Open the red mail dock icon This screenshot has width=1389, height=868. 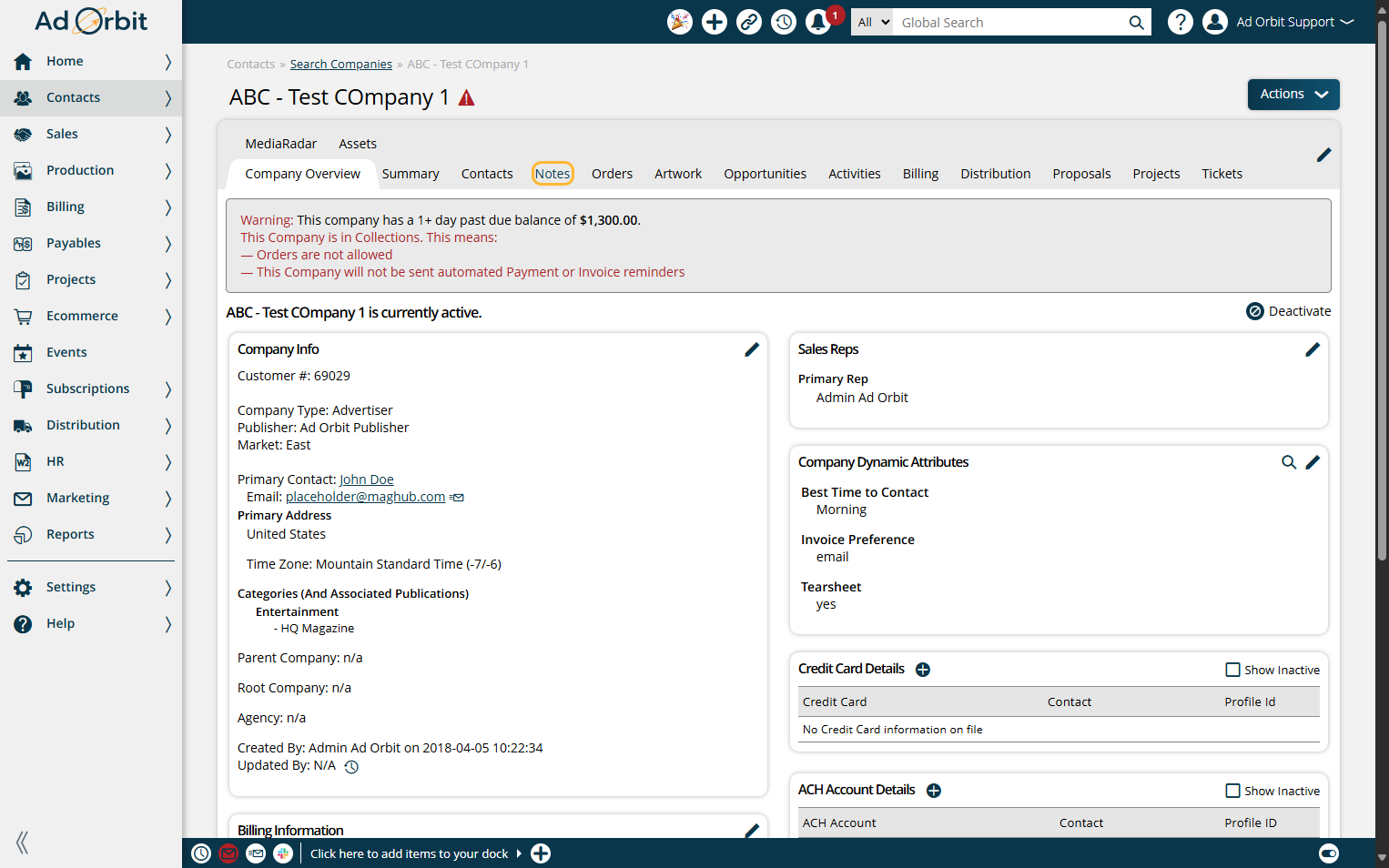(x=228, y=853)
